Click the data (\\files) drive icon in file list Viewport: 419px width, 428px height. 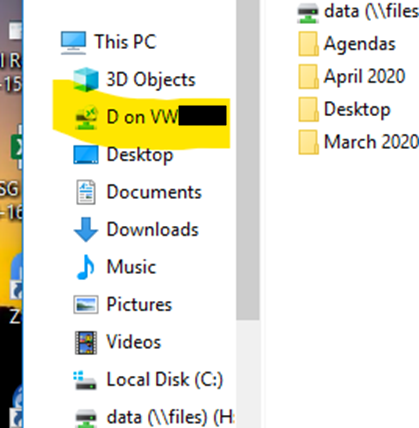click(308, 13)
